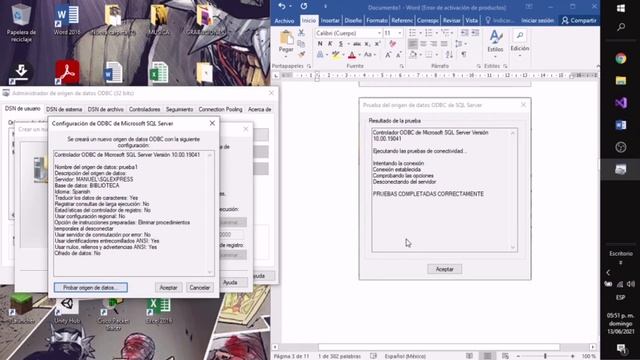The width and height of the screenshot is (640, 360).
Task: Open Visual Studio from the taskbar
Action: pos(621,103)
